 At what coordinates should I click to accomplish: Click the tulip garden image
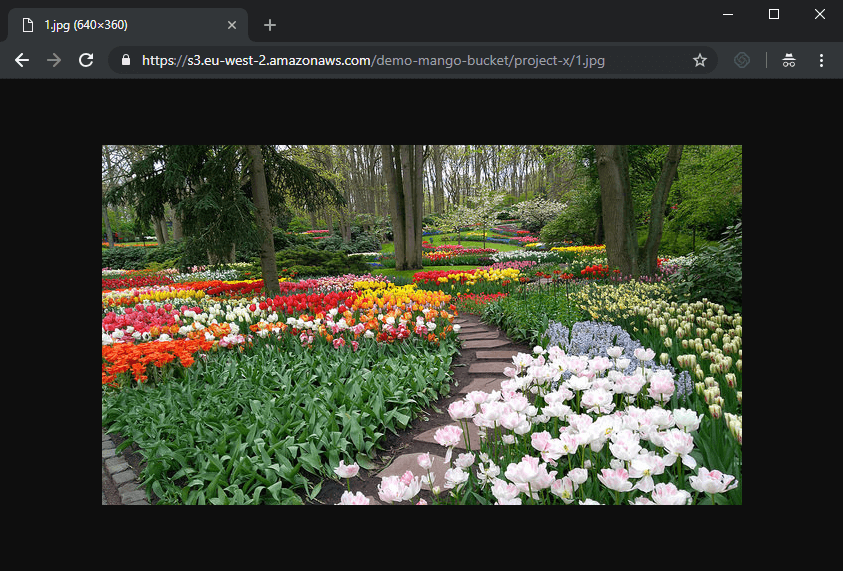pyautogui.click(x=421, y=324)
